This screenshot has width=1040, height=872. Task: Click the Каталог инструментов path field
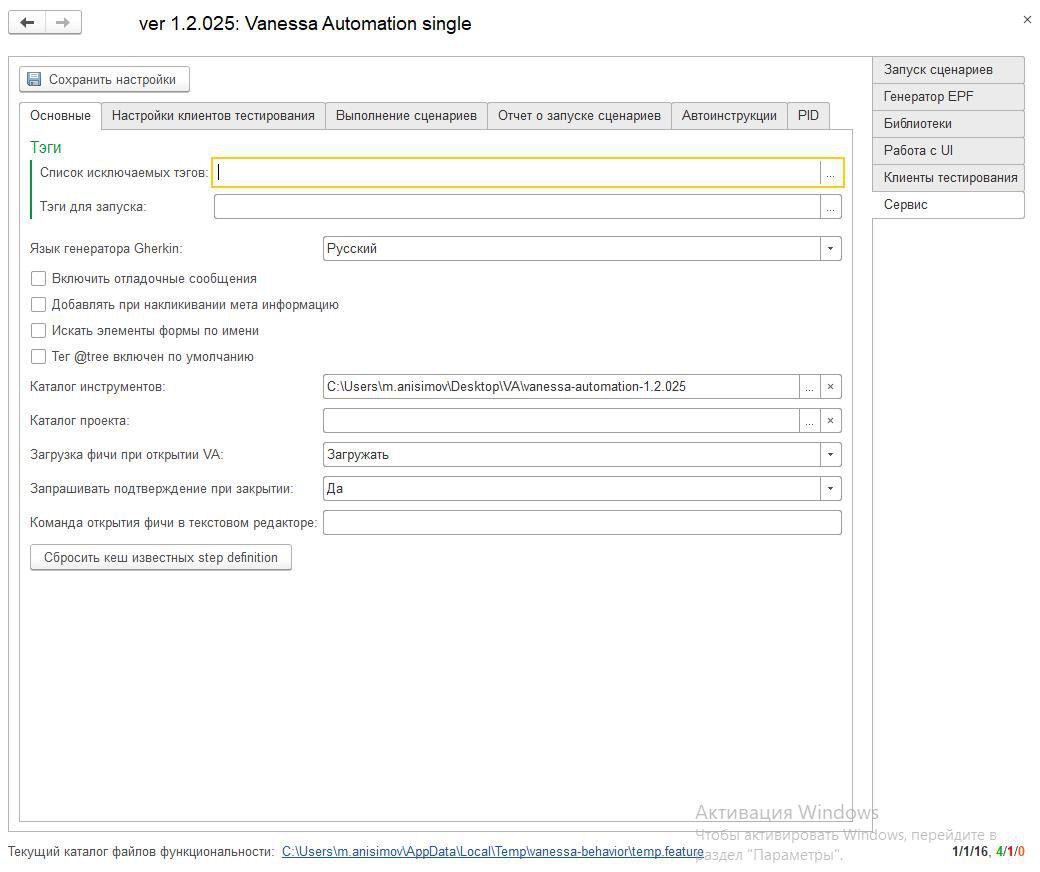point(561,387)
